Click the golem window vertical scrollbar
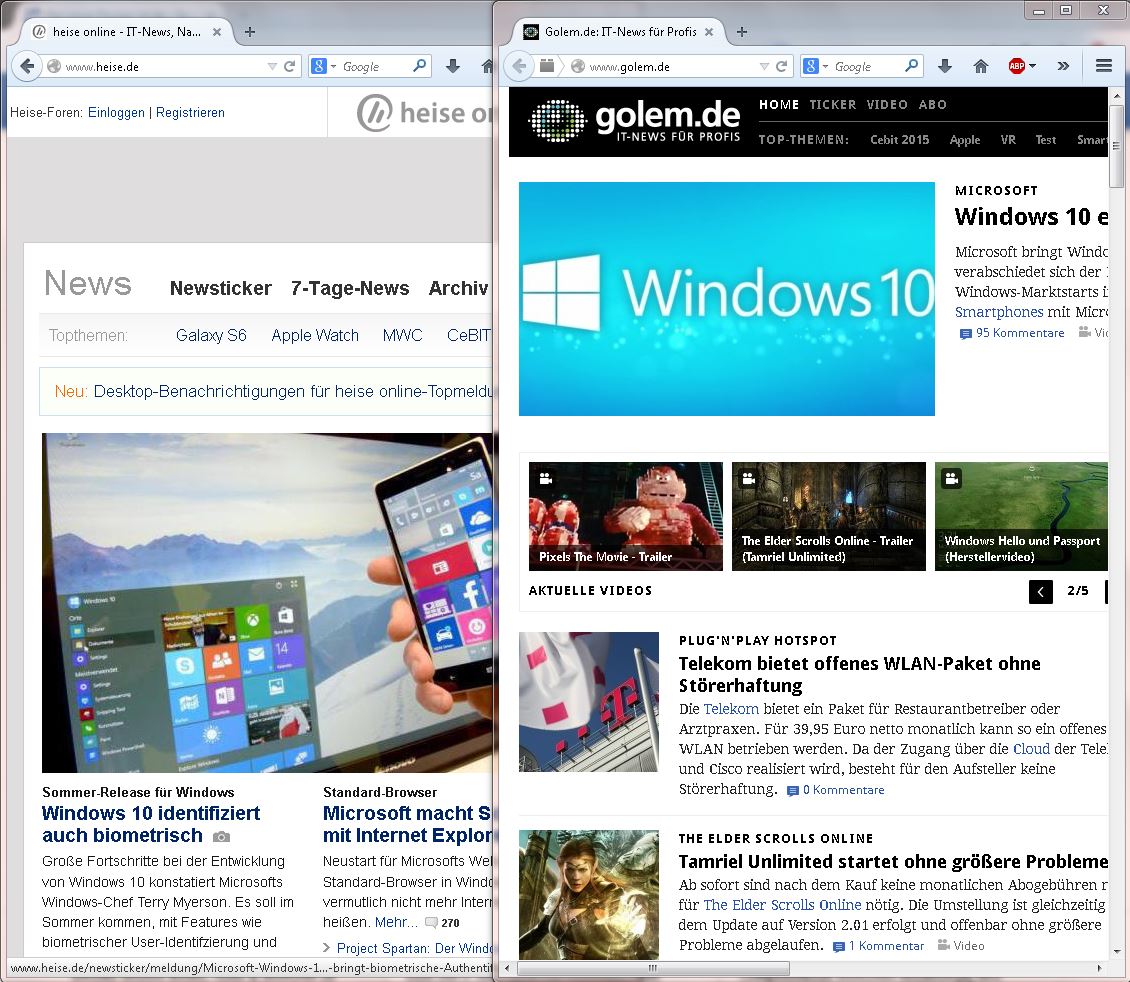Image resolution: width=1130 pixels, height=982 pixels. click(x=1116, y=146)
